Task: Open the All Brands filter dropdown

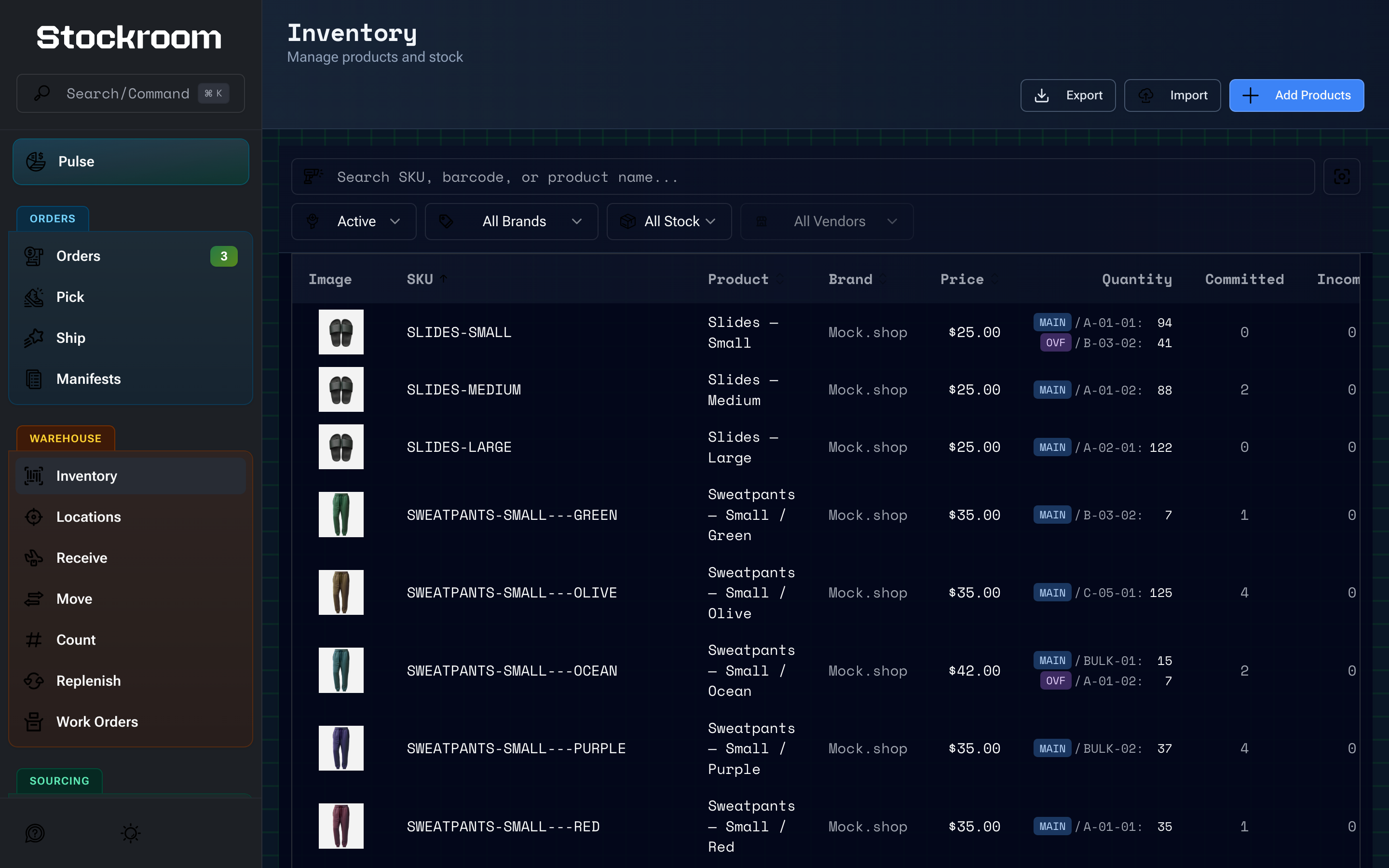Action: 511,221
